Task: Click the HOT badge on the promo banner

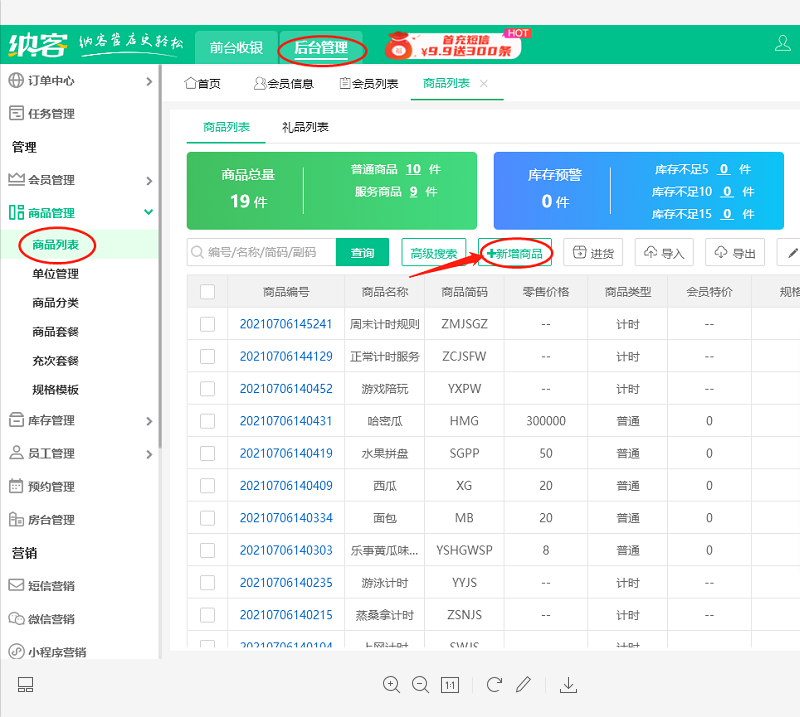Action: (516, 32)
